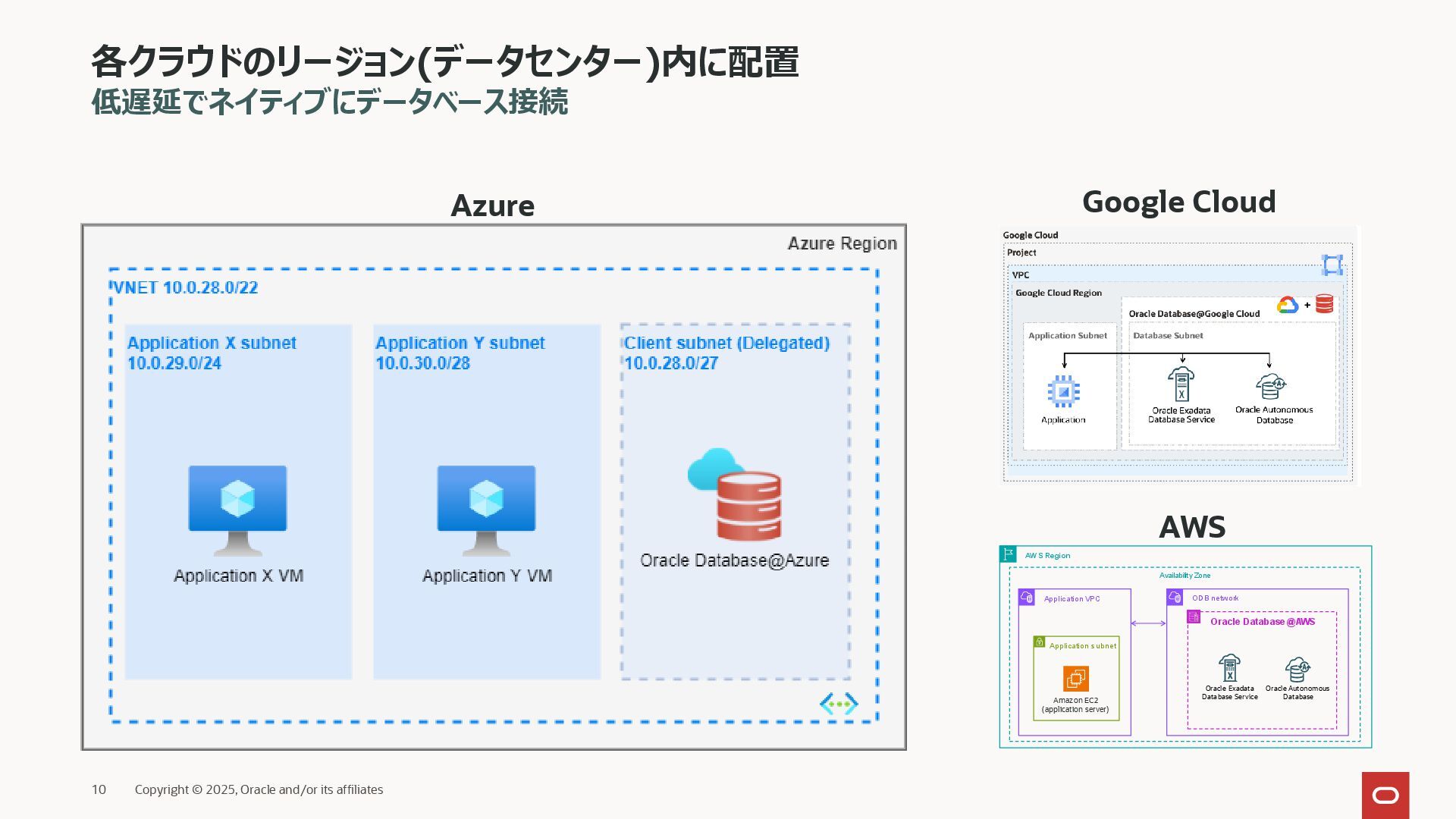Click the Oracle Exadata Database Service caption in Google diagram
The image size is (1456, 819).
(1181, 415)
